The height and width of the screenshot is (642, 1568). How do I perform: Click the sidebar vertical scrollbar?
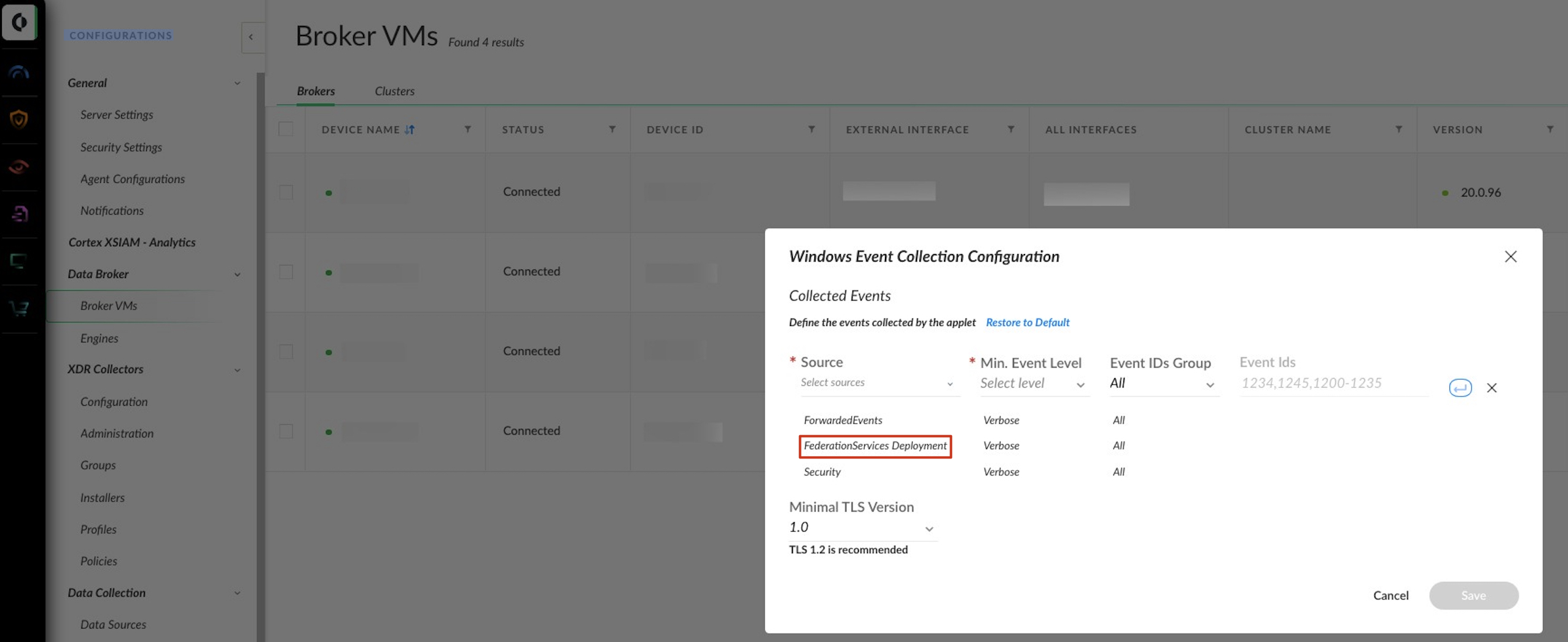pos(260,356)
